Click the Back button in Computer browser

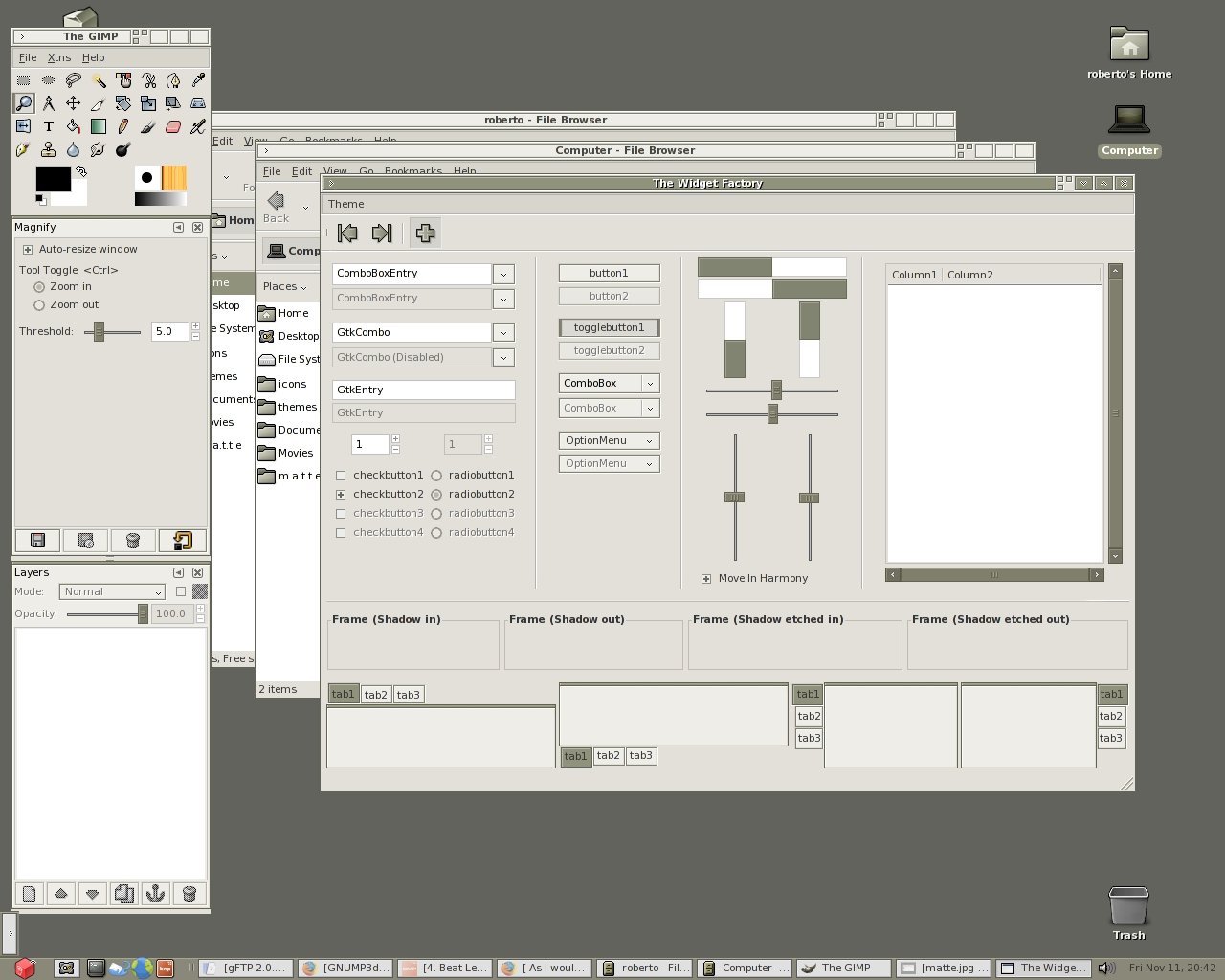click(277, 207)
